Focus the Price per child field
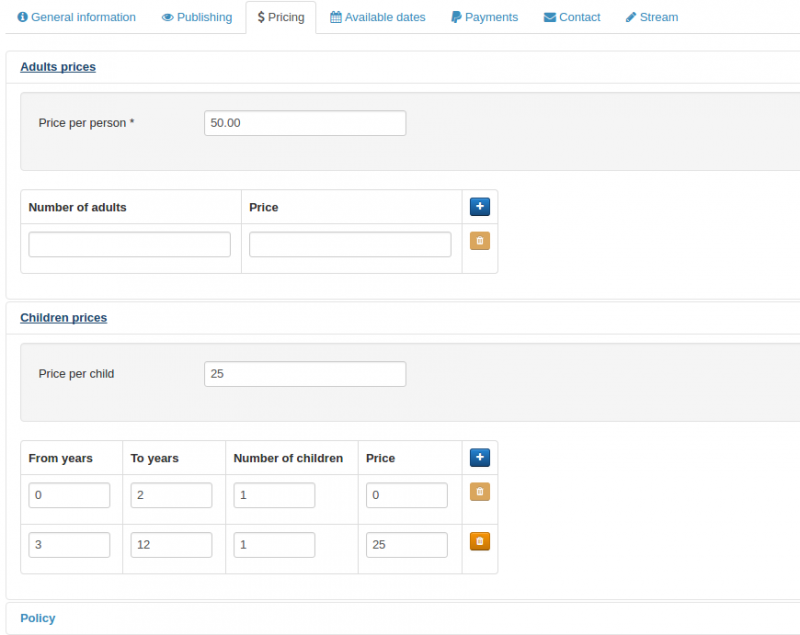Image resolution: width=800 pixels, height=635 pixels. point(305,374)
